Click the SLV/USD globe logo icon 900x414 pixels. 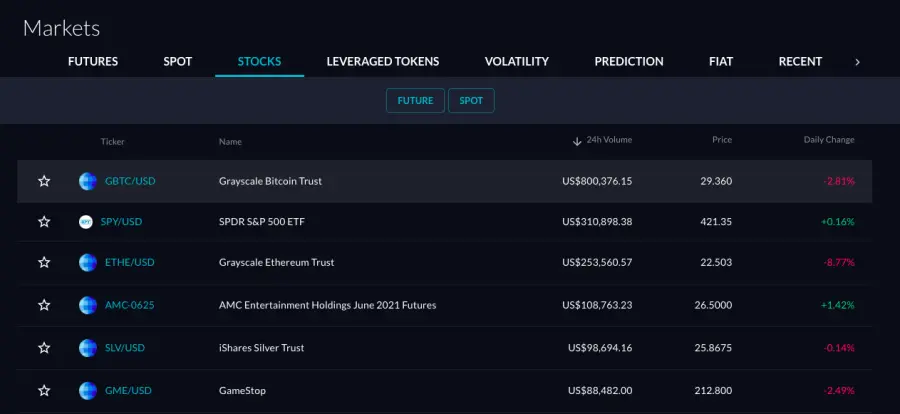(88, 348)
